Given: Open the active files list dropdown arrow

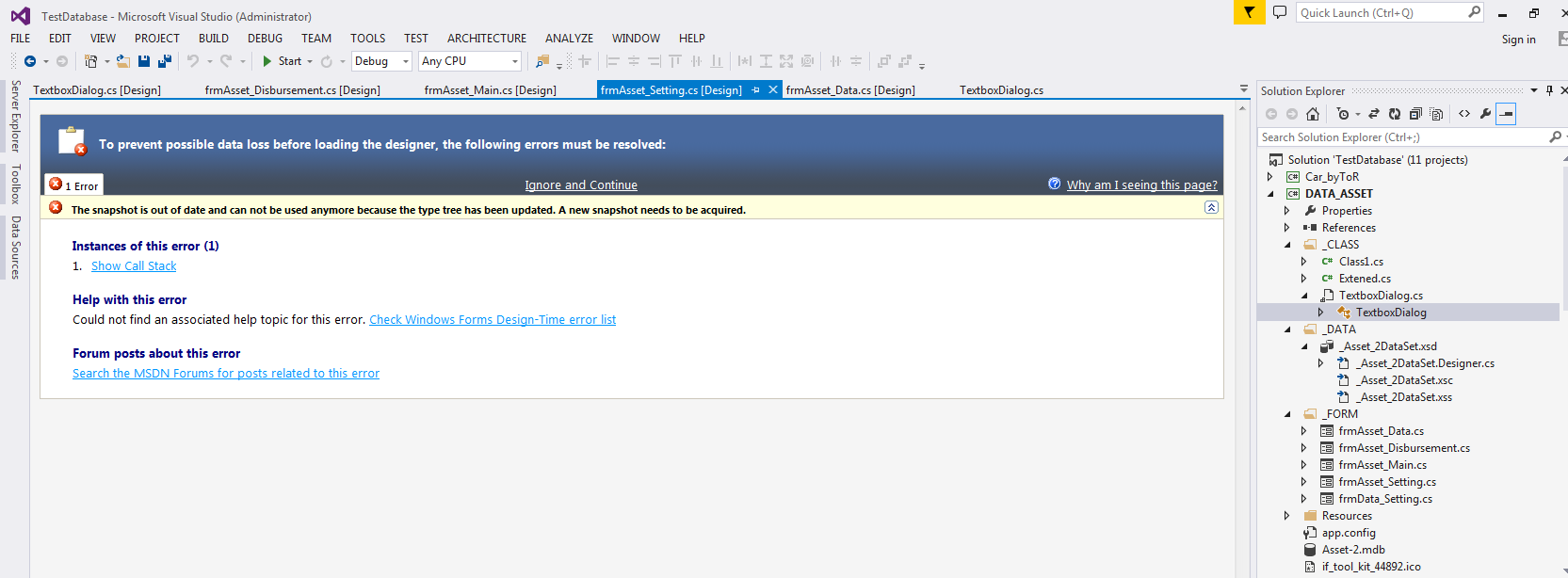Looking at the screenshot, I should tap(1244, 89).
